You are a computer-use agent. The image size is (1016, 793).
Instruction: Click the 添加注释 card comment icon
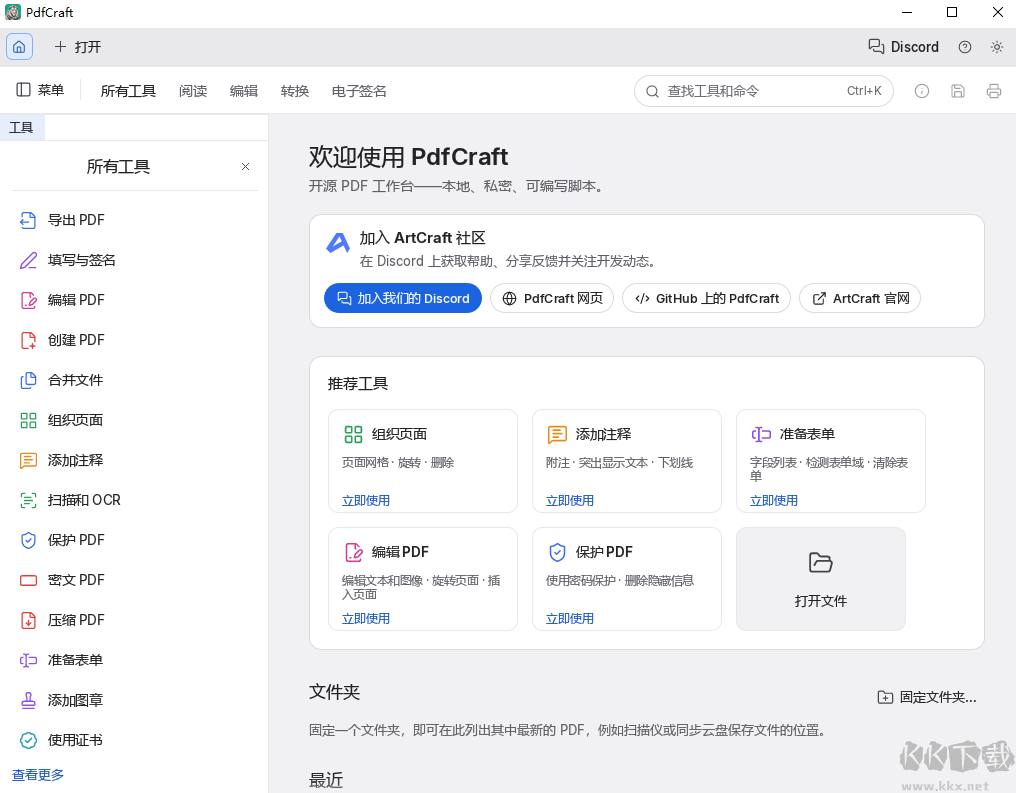557,434
